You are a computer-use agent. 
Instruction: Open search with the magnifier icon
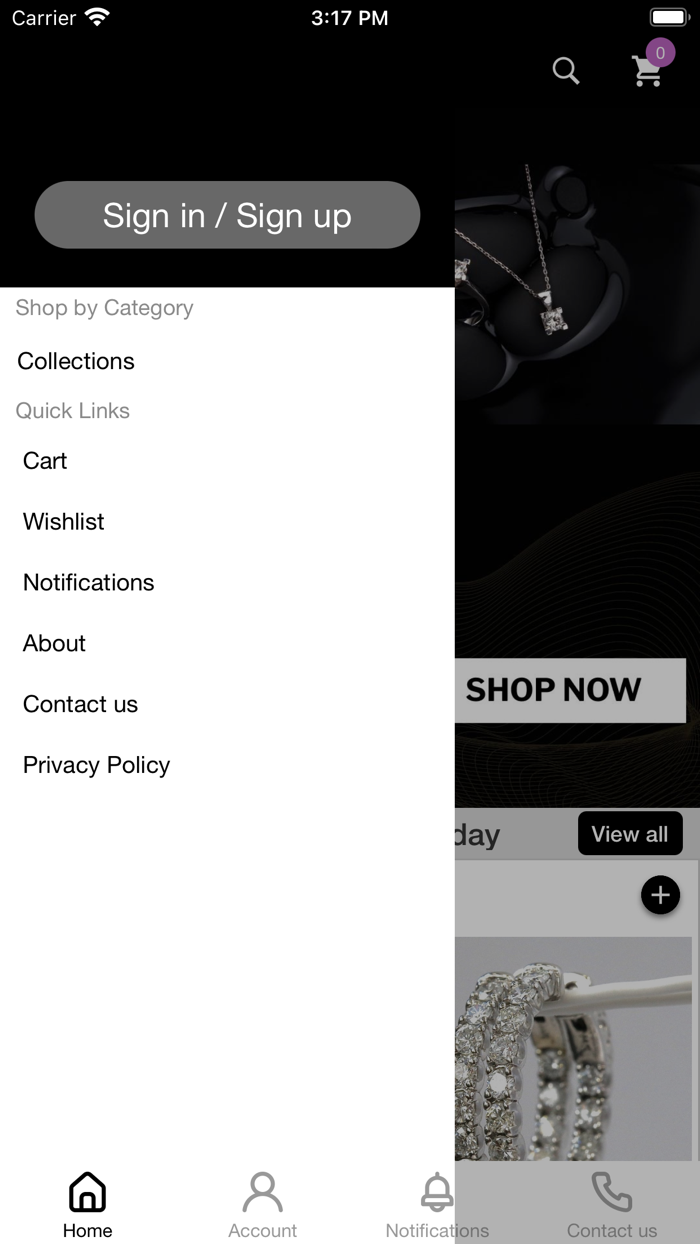click(x=566, y=71)
